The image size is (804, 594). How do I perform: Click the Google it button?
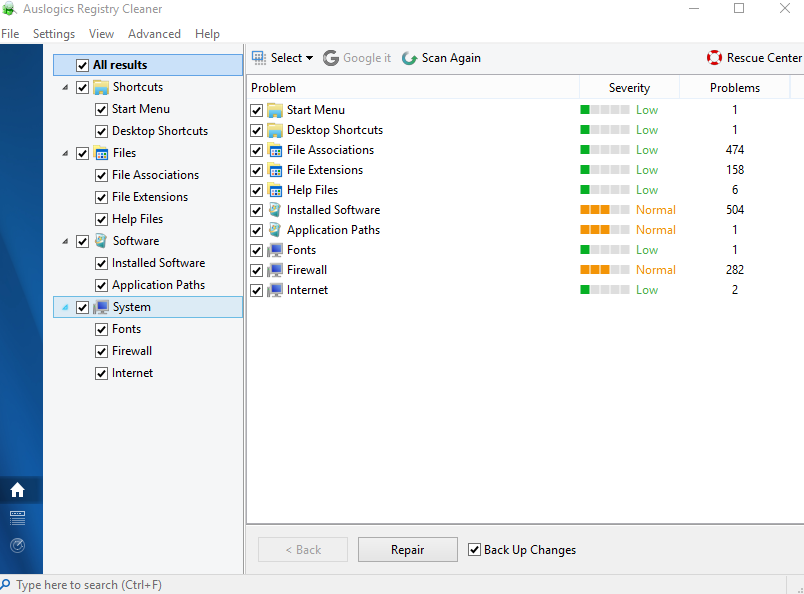357,58
